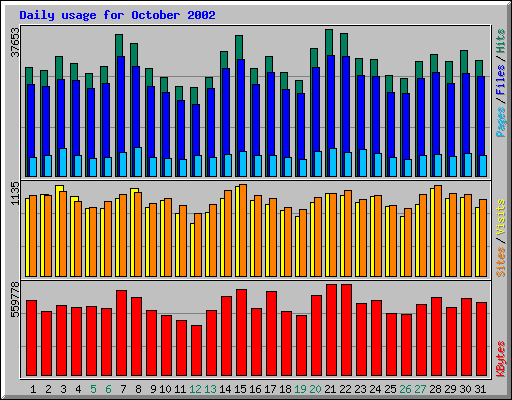Click the orange Sites bar for day 28

(438, 231)
